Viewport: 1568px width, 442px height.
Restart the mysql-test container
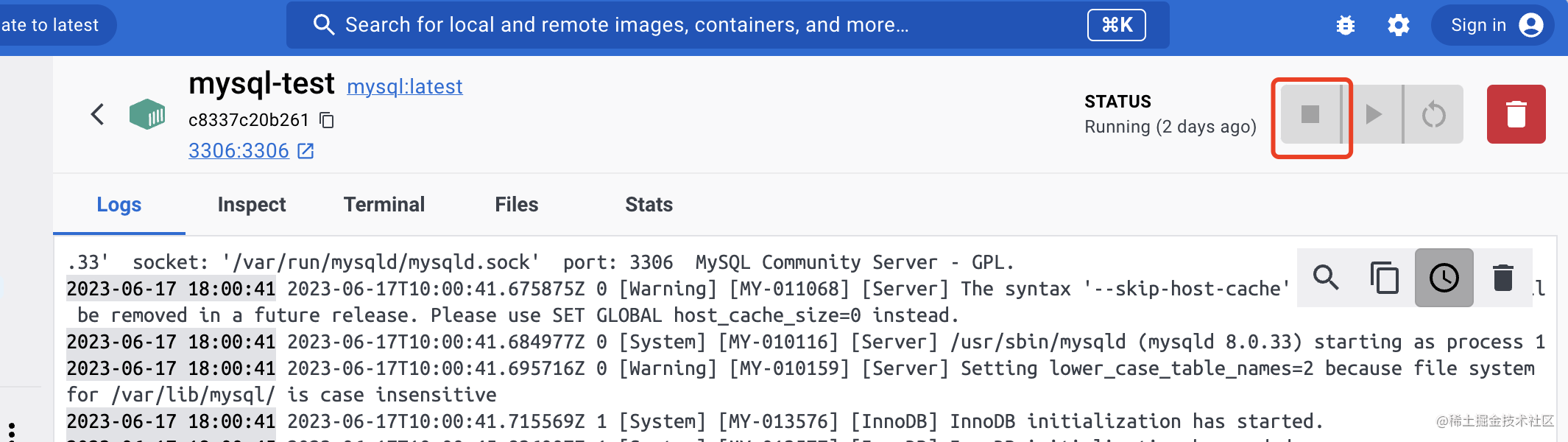tap(1433, 114)
